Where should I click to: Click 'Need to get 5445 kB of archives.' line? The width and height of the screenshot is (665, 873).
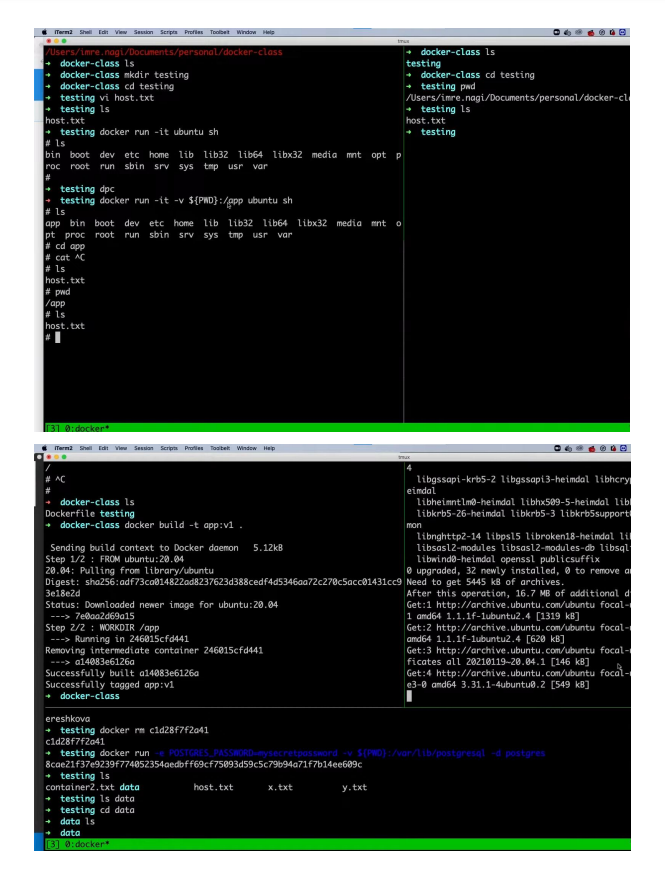click(x=485, y=582)
